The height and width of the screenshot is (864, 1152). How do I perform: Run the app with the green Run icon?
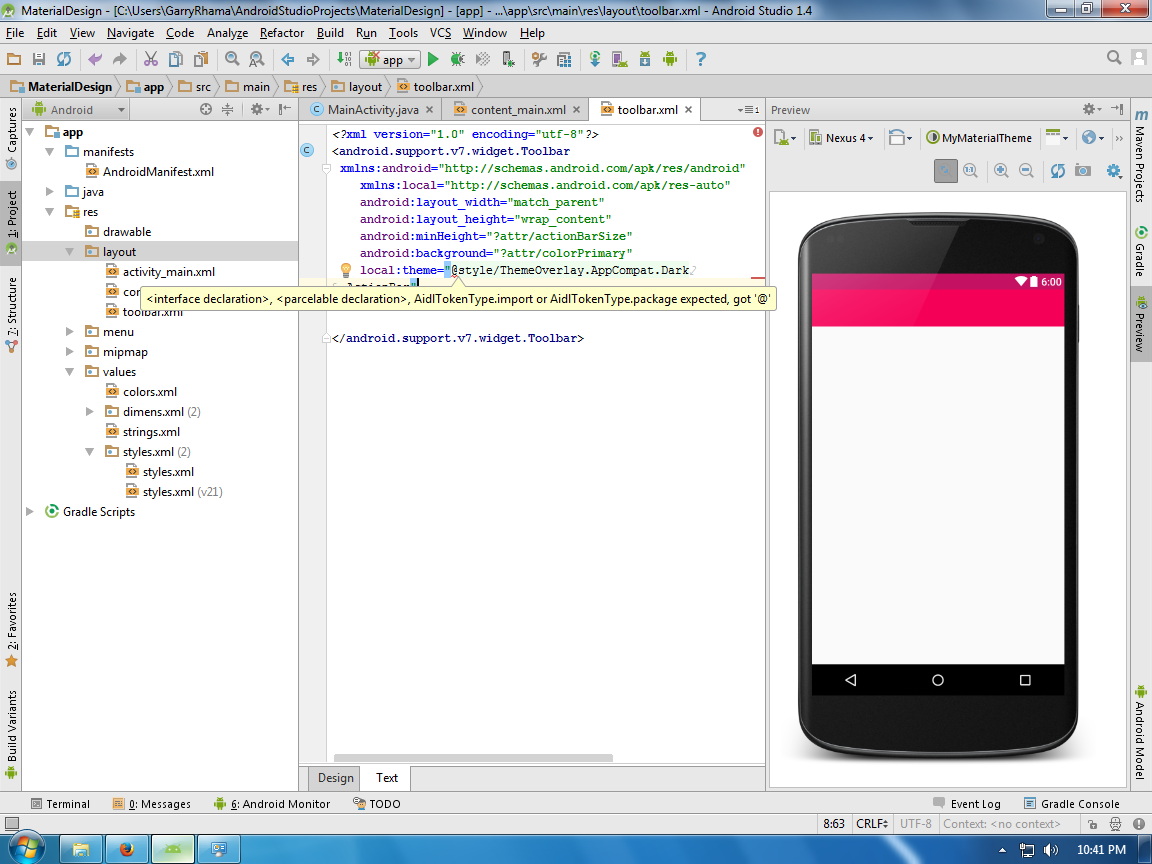pos(433,59)
